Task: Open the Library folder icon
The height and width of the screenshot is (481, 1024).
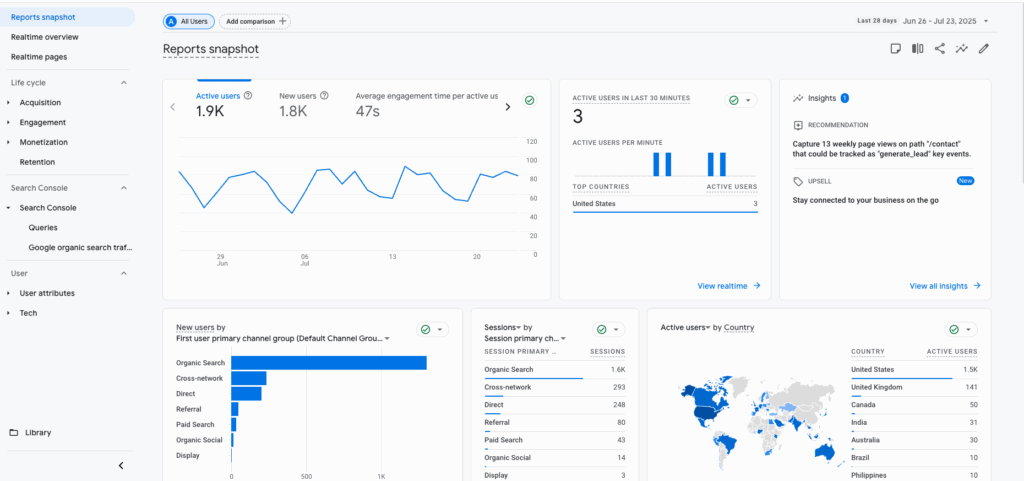Action: coord(14,433)
